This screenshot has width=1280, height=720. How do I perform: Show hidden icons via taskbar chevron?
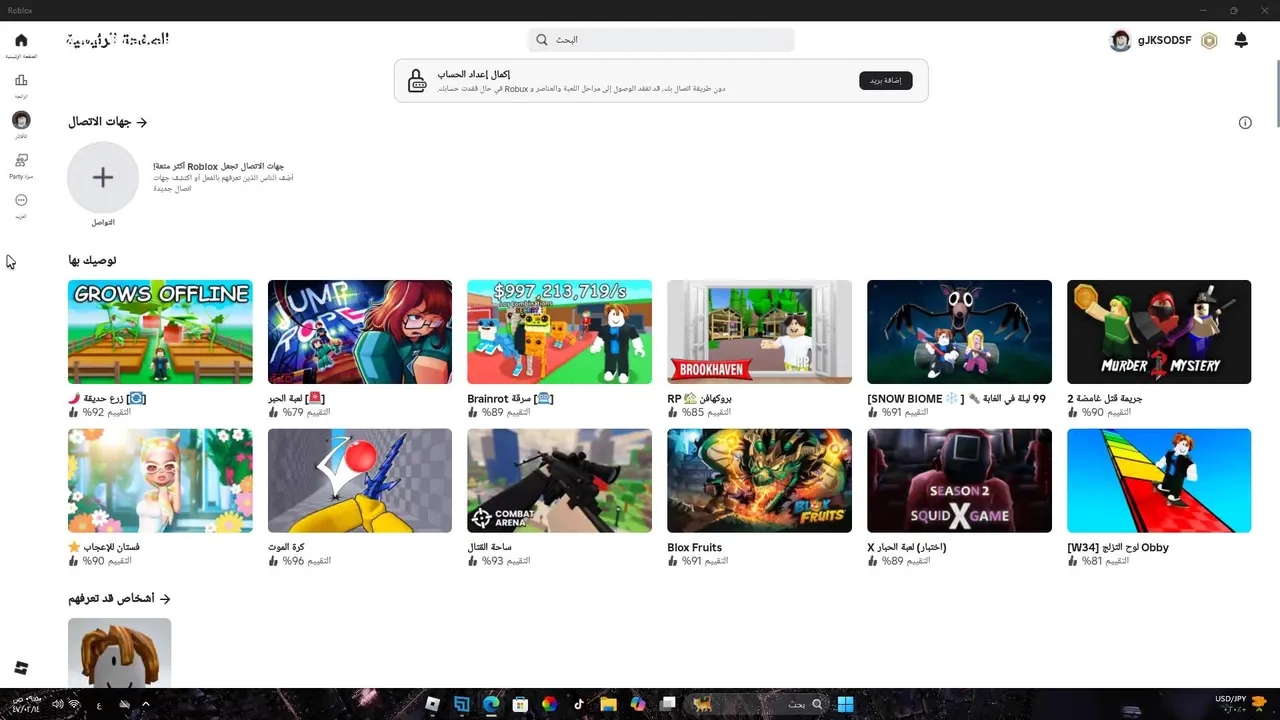[x=146, y=704]
